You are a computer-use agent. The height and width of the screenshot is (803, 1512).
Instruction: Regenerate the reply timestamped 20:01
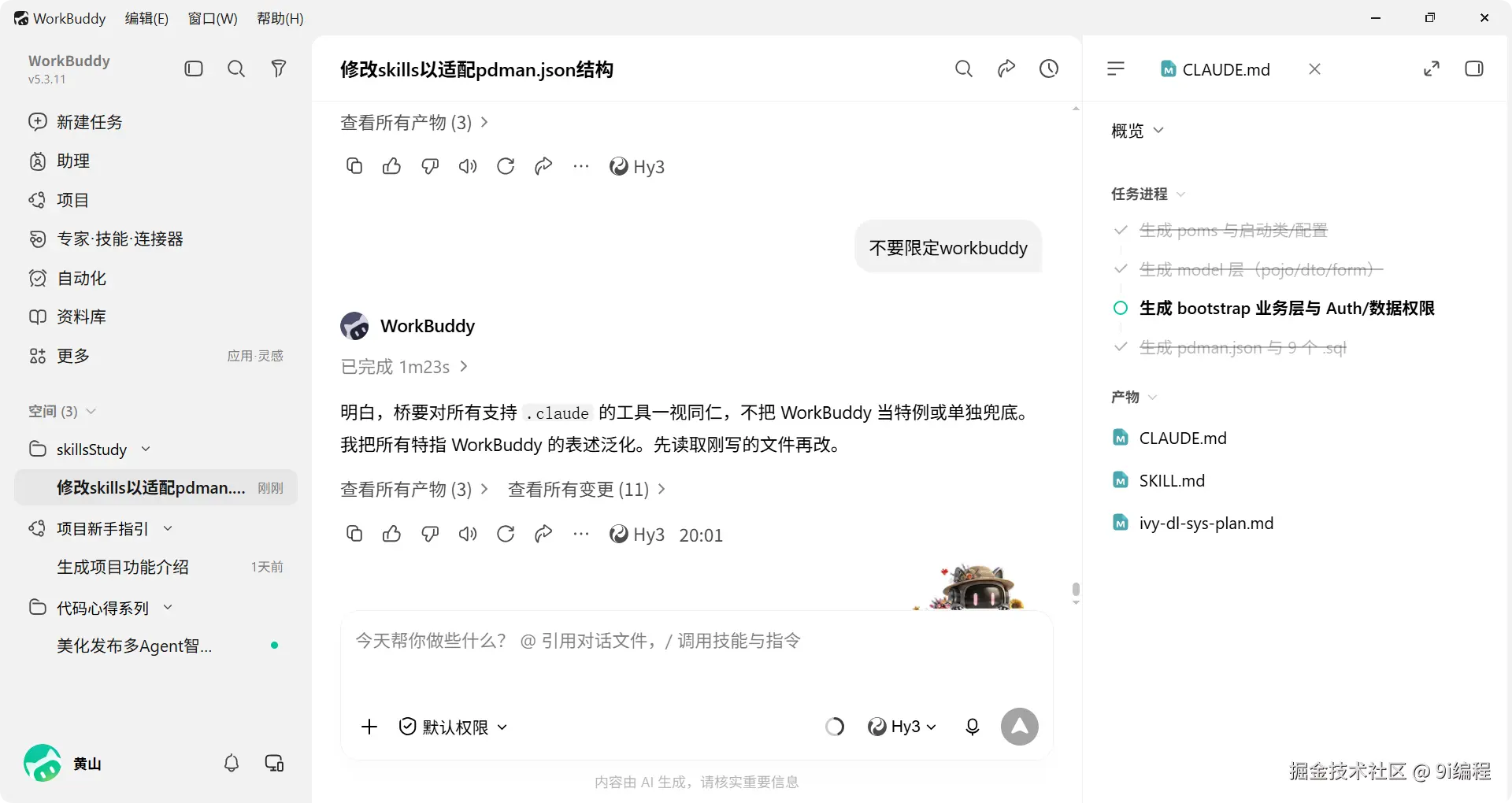pos(506,535)
